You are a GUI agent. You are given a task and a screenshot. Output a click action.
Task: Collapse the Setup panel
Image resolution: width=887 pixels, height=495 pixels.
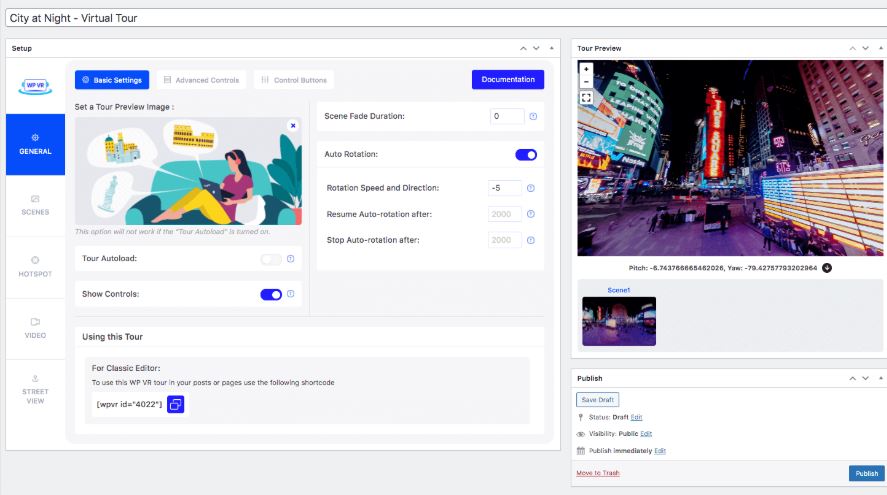pyautogui.click(x=551, y=48)
